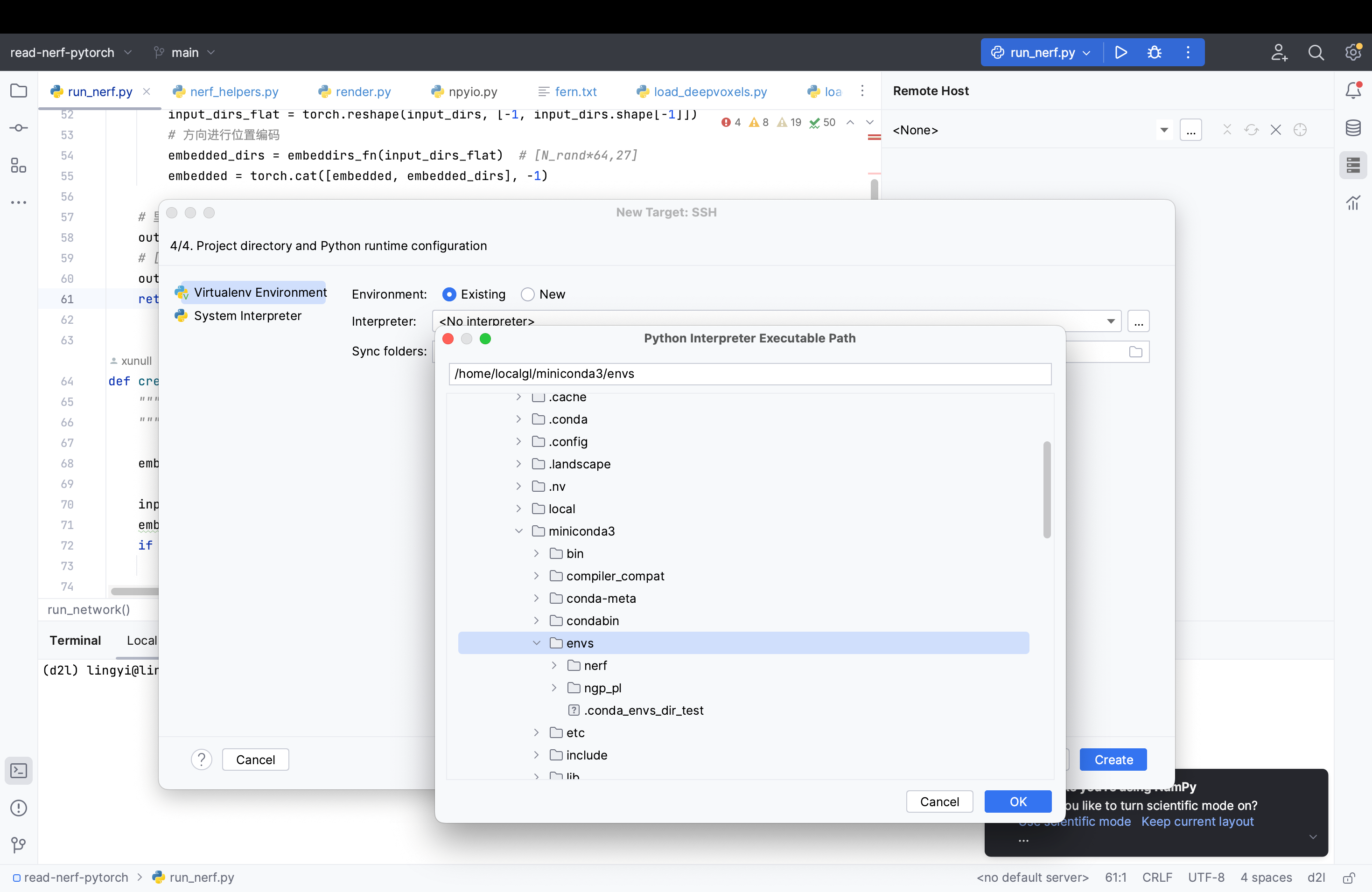Open the Project folder sidebar icon
Viewport: 1372px width, 892px height.
19,91
